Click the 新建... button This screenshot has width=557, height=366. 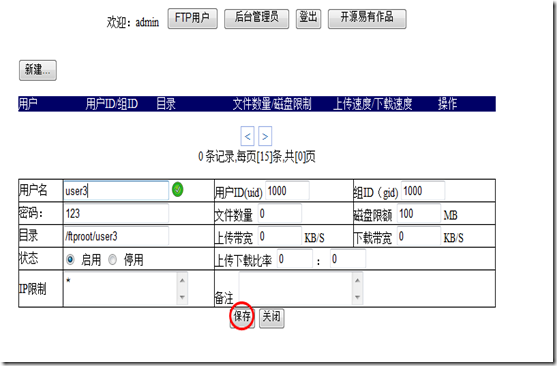tap(38, 70)
